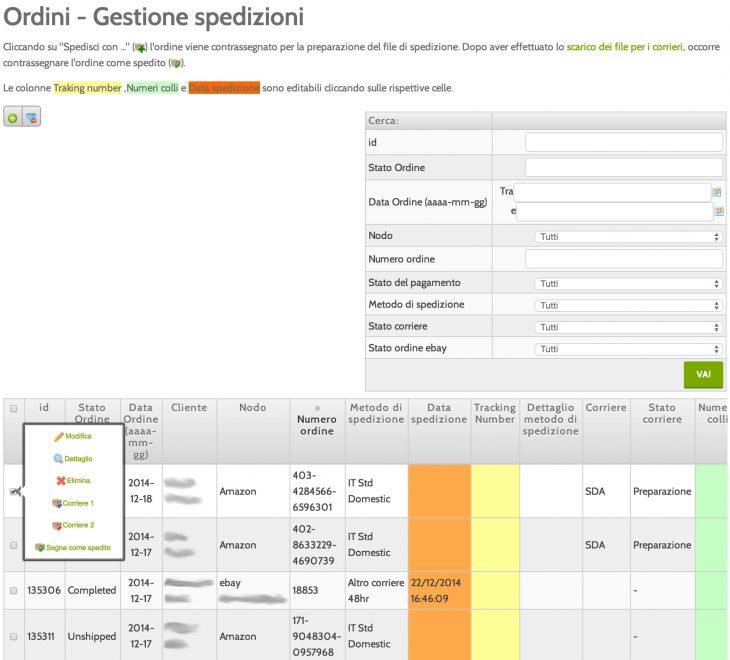Click the 'e' end-date input field
The height and width of the screenshot is (660, 730).
point(615,211)
